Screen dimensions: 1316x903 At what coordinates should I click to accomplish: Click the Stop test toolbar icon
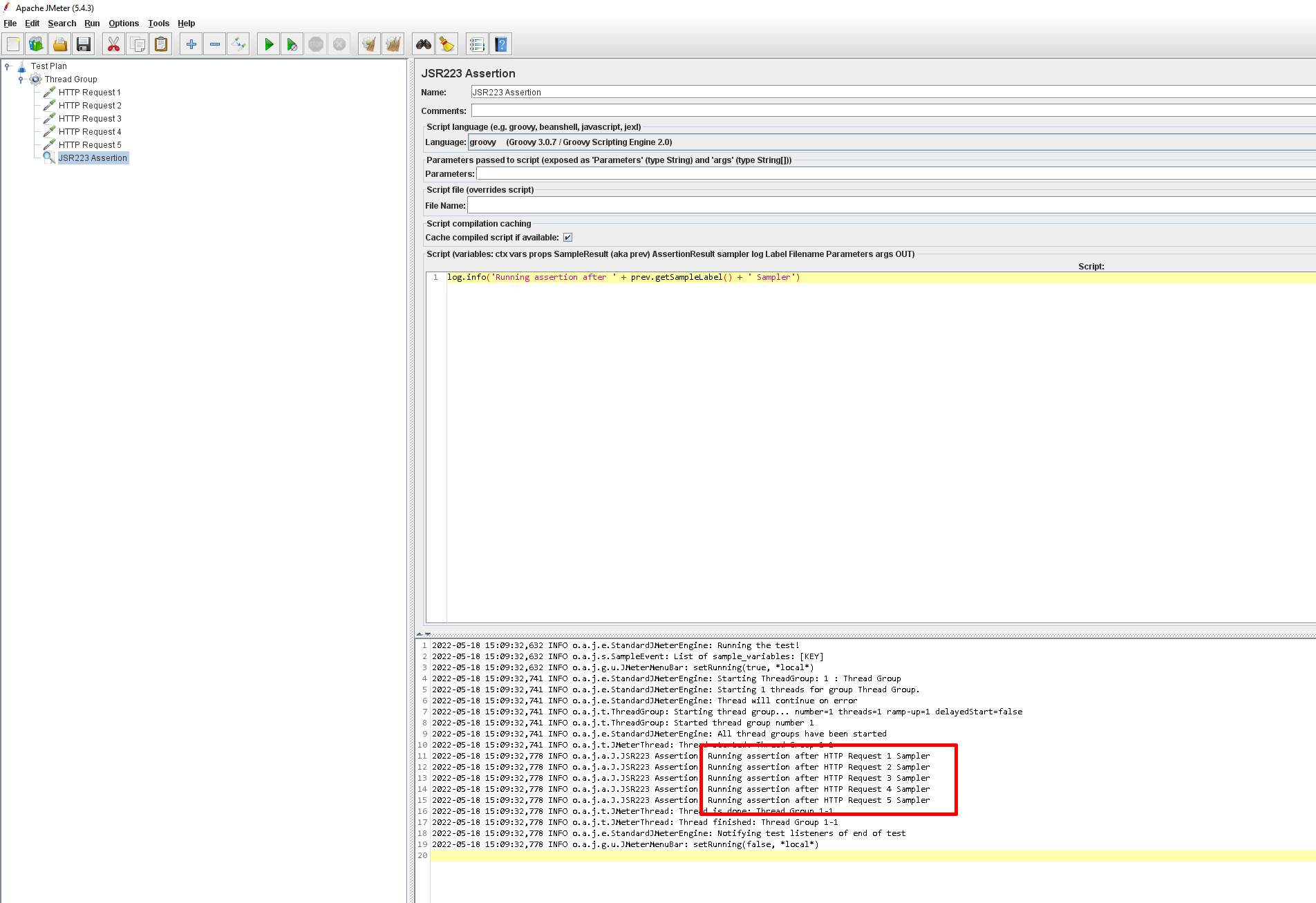pyautogui.click(x=316, y=44)
